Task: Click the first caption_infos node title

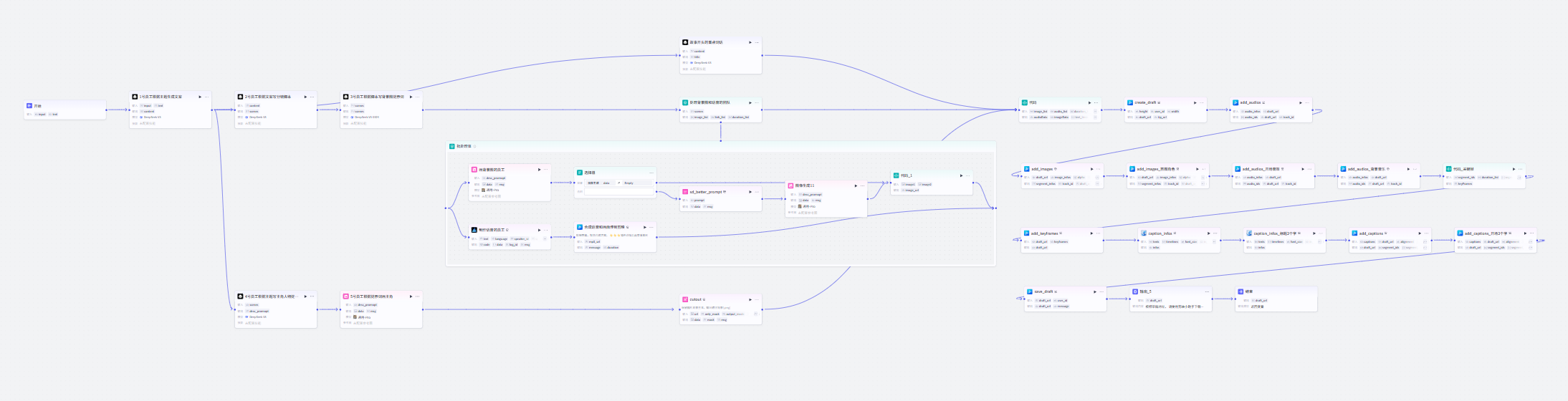Action: point(1160,233)
